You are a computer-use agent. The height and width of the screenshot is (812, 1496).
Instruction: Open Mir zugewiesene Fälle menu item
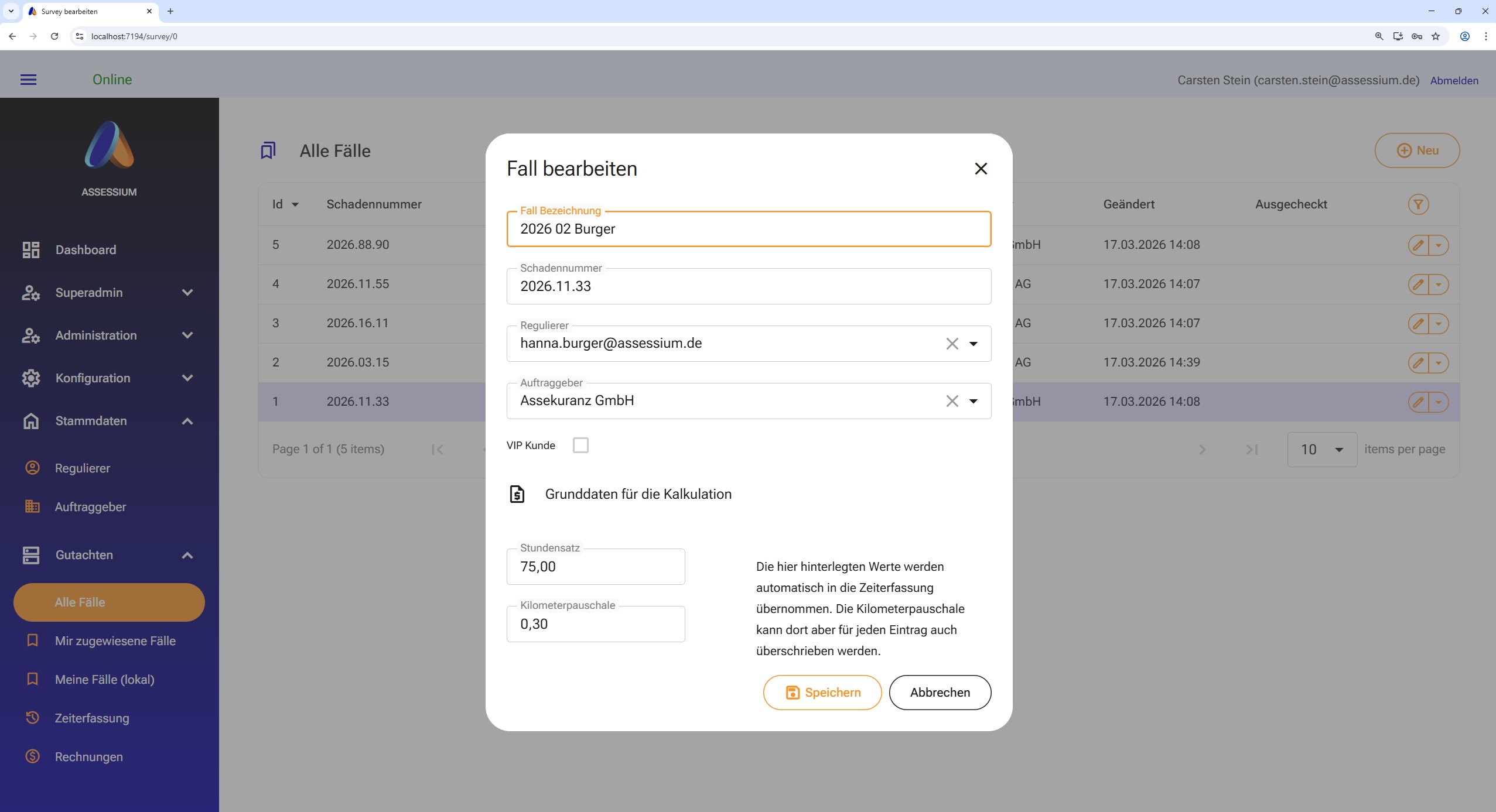coord(115,640)
